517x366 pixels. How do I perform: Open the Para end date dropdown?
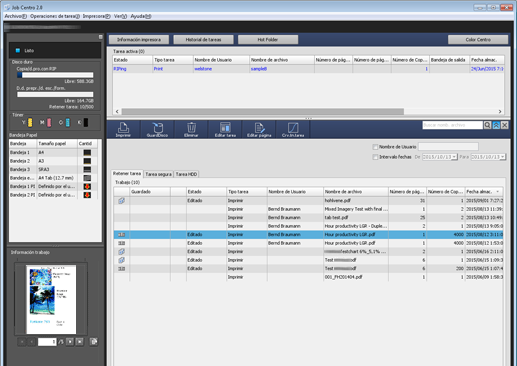coord(502,157)
